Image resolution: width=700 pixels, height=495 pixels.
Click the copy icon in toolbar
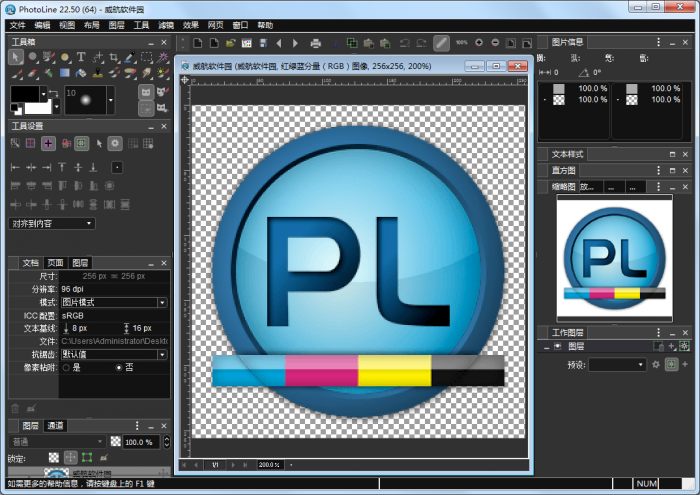(x=352, y=43)
